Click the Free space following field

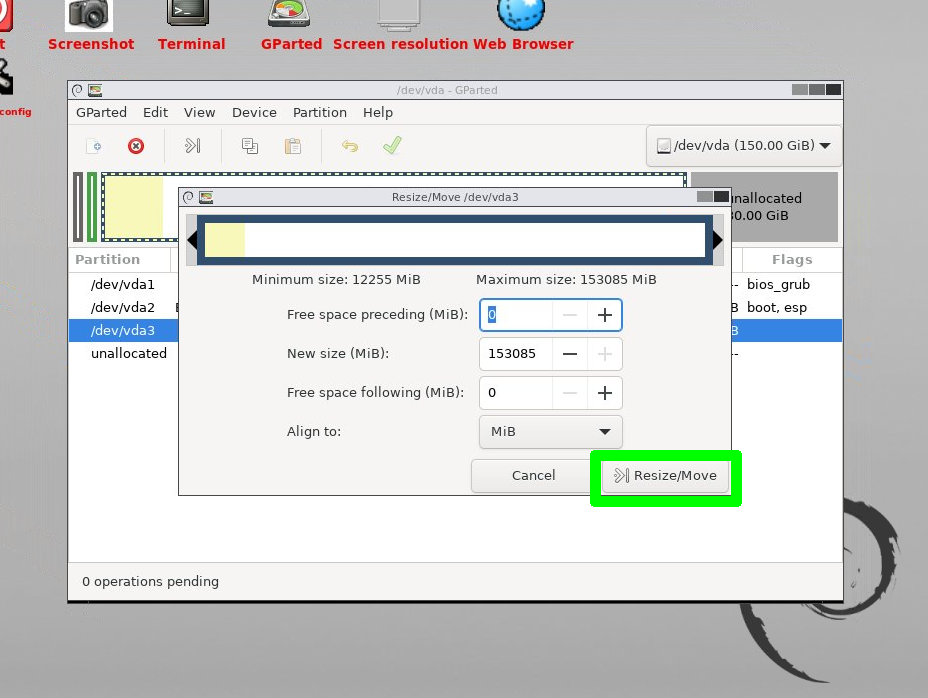click(x=516, y=393)
